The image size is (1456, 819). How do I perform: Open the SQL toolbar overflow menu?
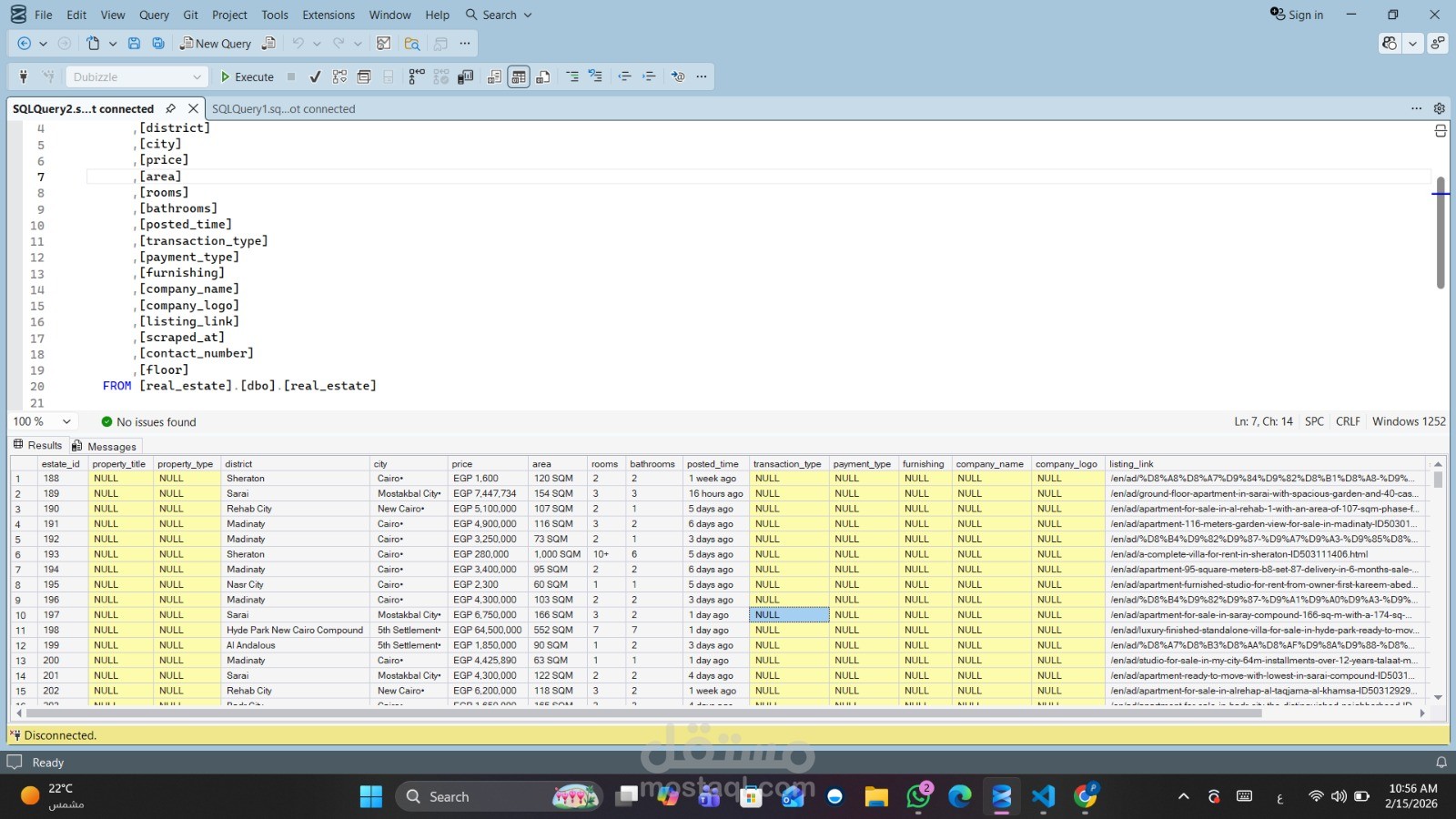click(x=702, y=77)
